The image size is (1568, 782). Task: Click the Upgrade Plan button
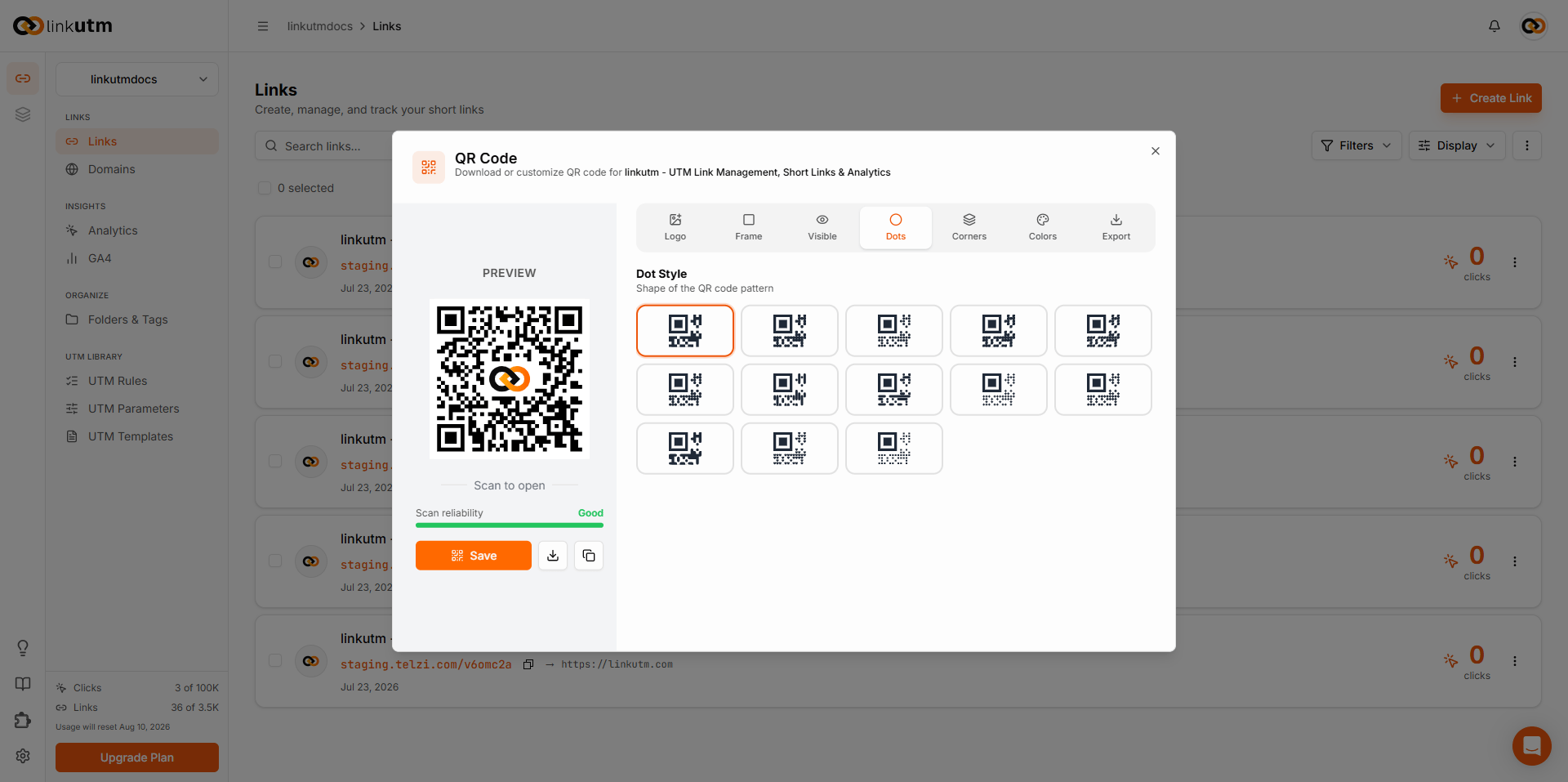click(x=137, y=757)
